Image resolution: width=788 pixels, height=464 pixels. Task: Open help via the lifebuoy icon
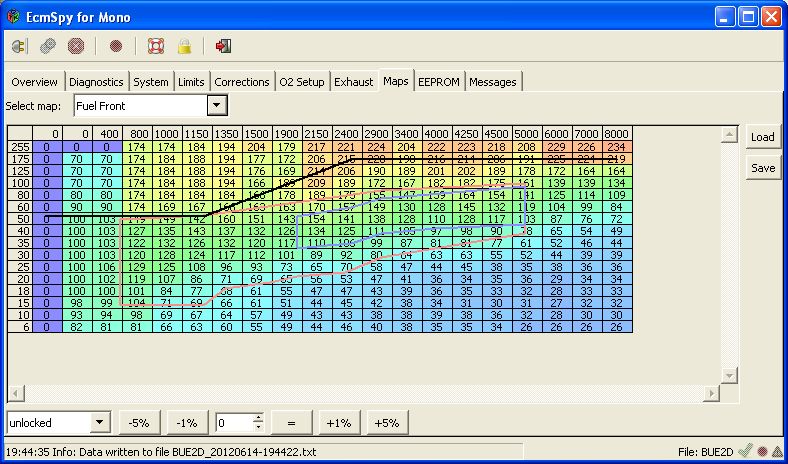(155, 46)
